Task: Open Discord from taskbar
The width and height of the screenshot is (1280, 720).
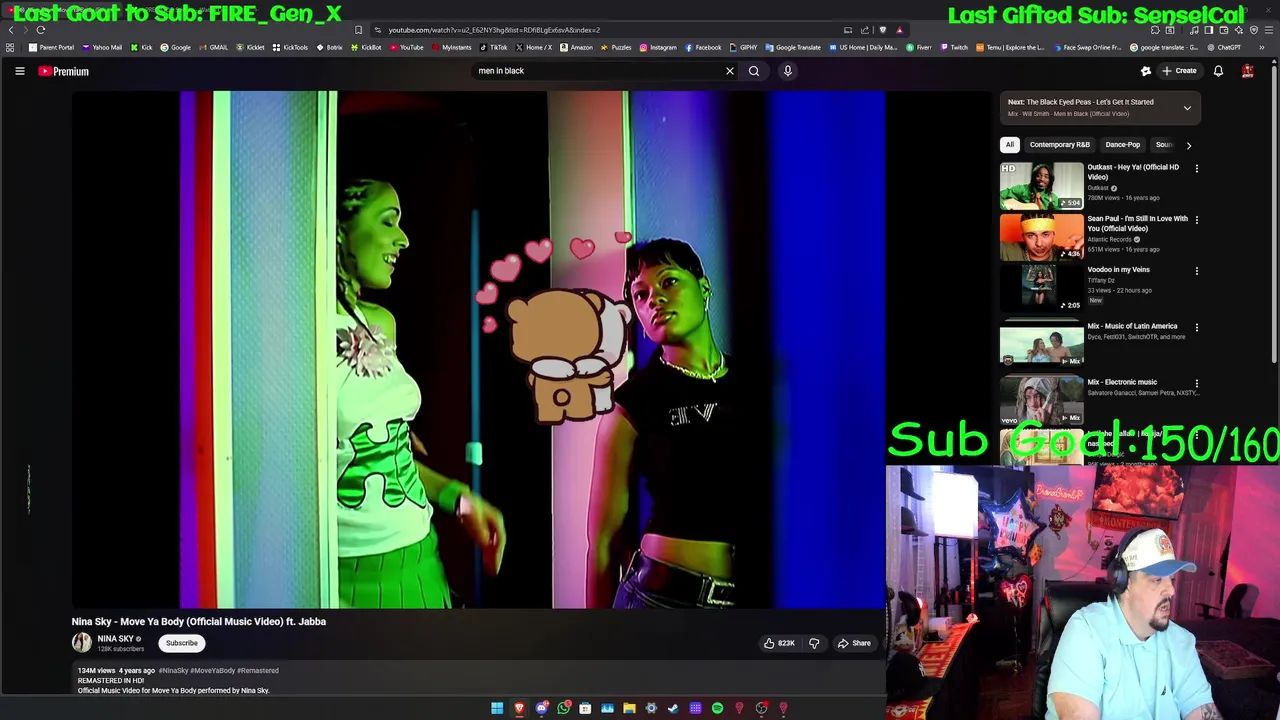Action: click(542, 708)
